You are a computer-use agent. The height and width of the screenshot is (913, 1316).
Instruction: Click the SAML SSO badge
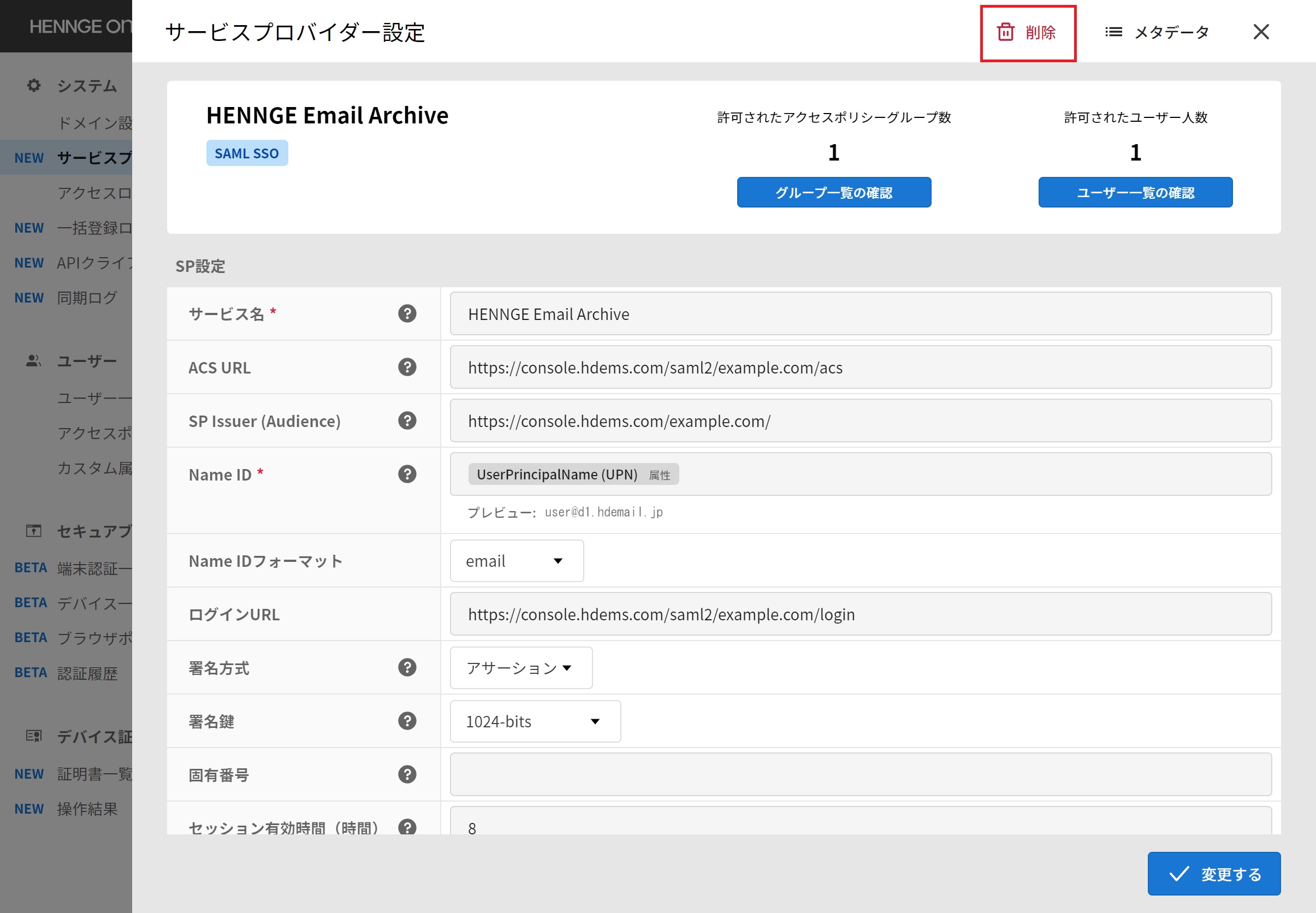click(247, 153)
